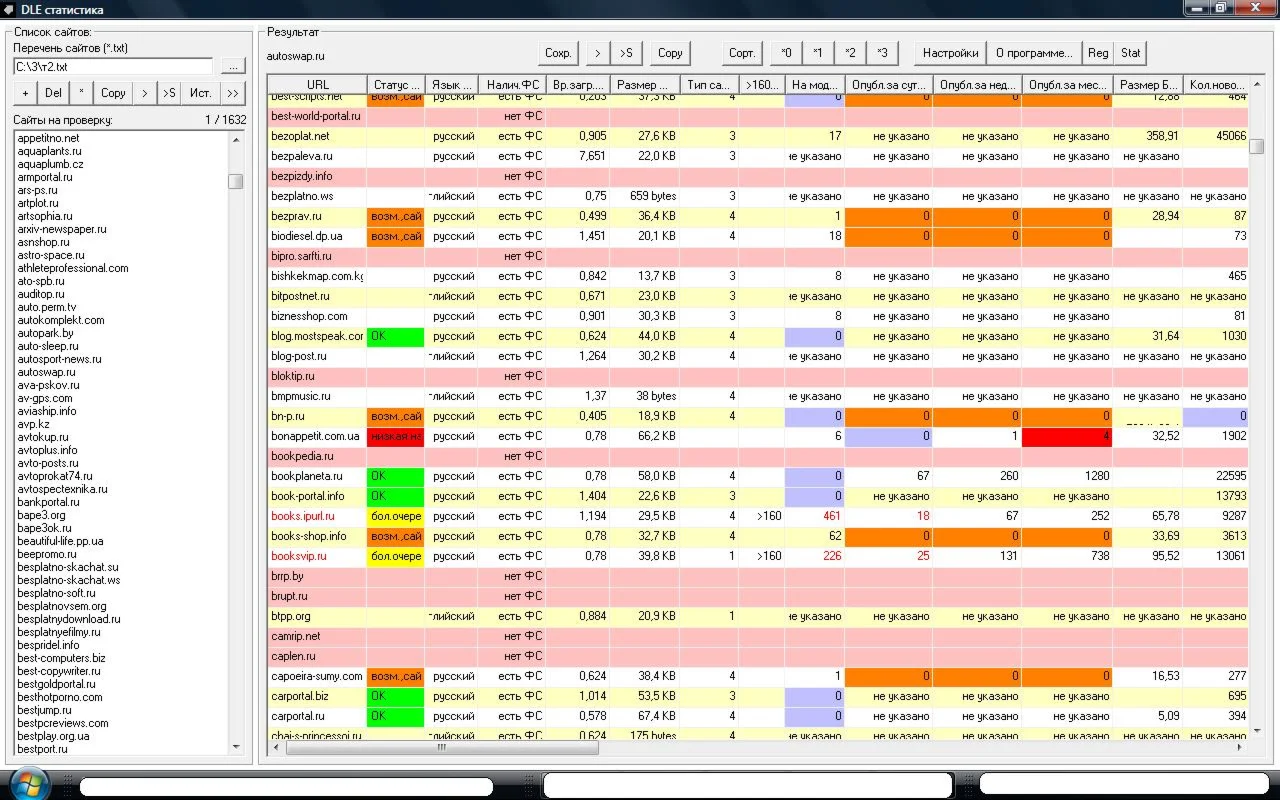The height and width of the screenshot is (800, 1280).
Task: Click the 'Ист.' button
Action: click(x=201, y=93)
